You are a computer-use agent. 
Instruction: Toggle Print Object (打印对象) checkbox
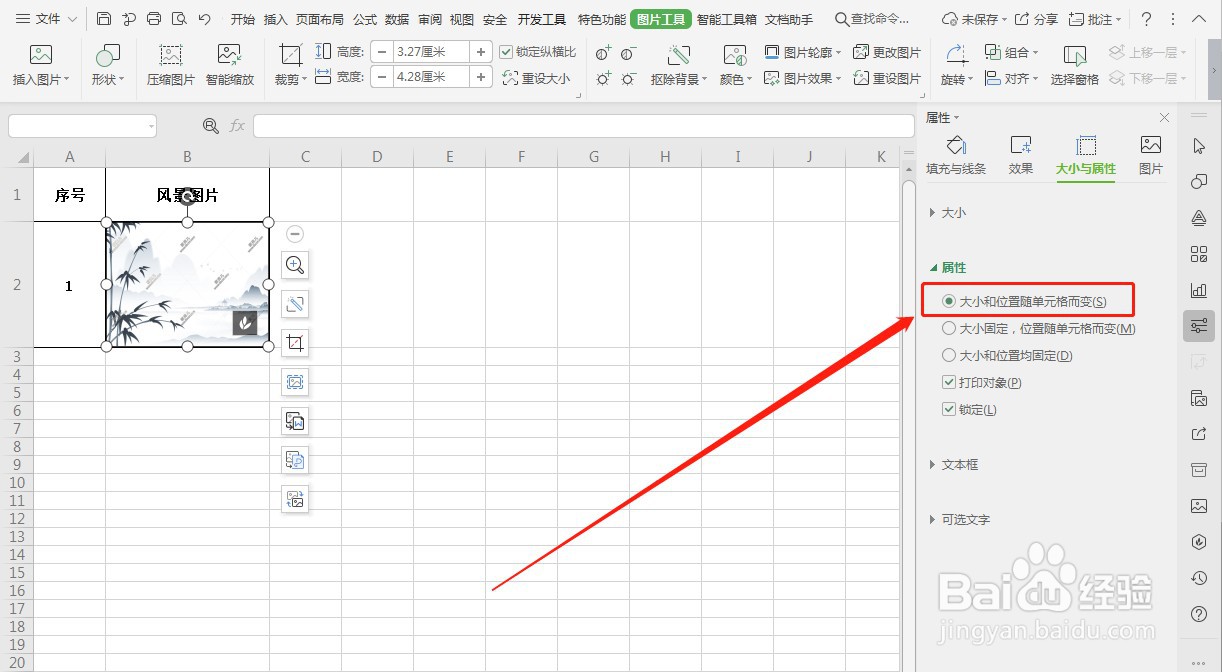point(949,382)
